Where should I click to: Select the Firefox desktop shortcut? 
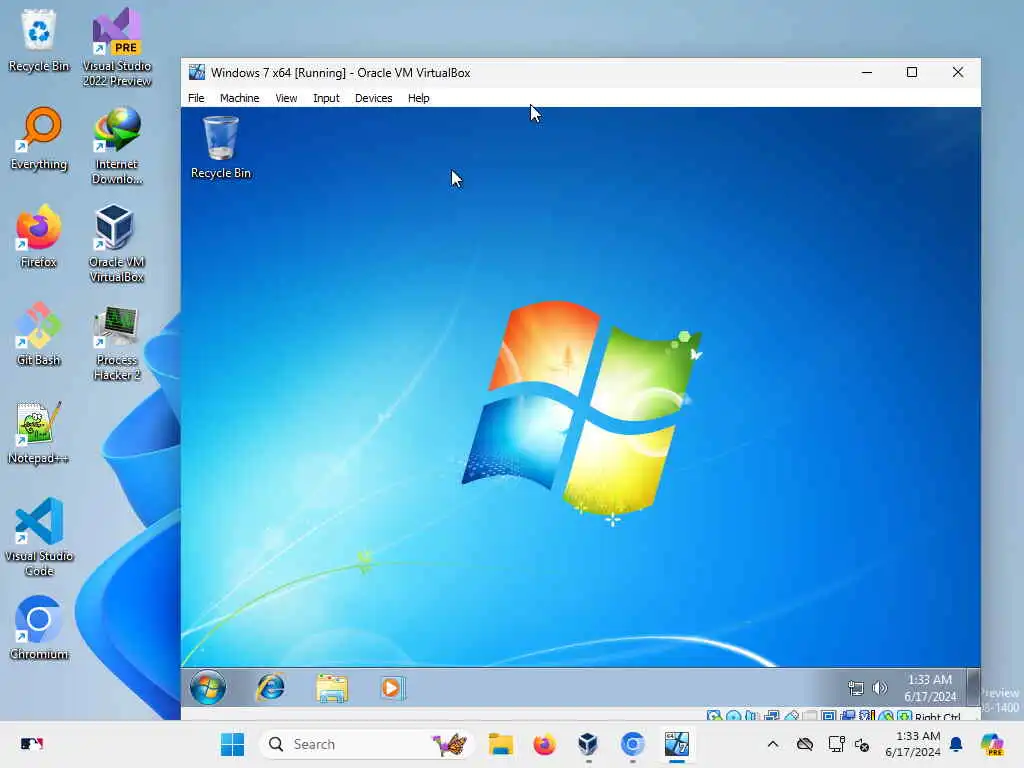click(x=39, y=236)
